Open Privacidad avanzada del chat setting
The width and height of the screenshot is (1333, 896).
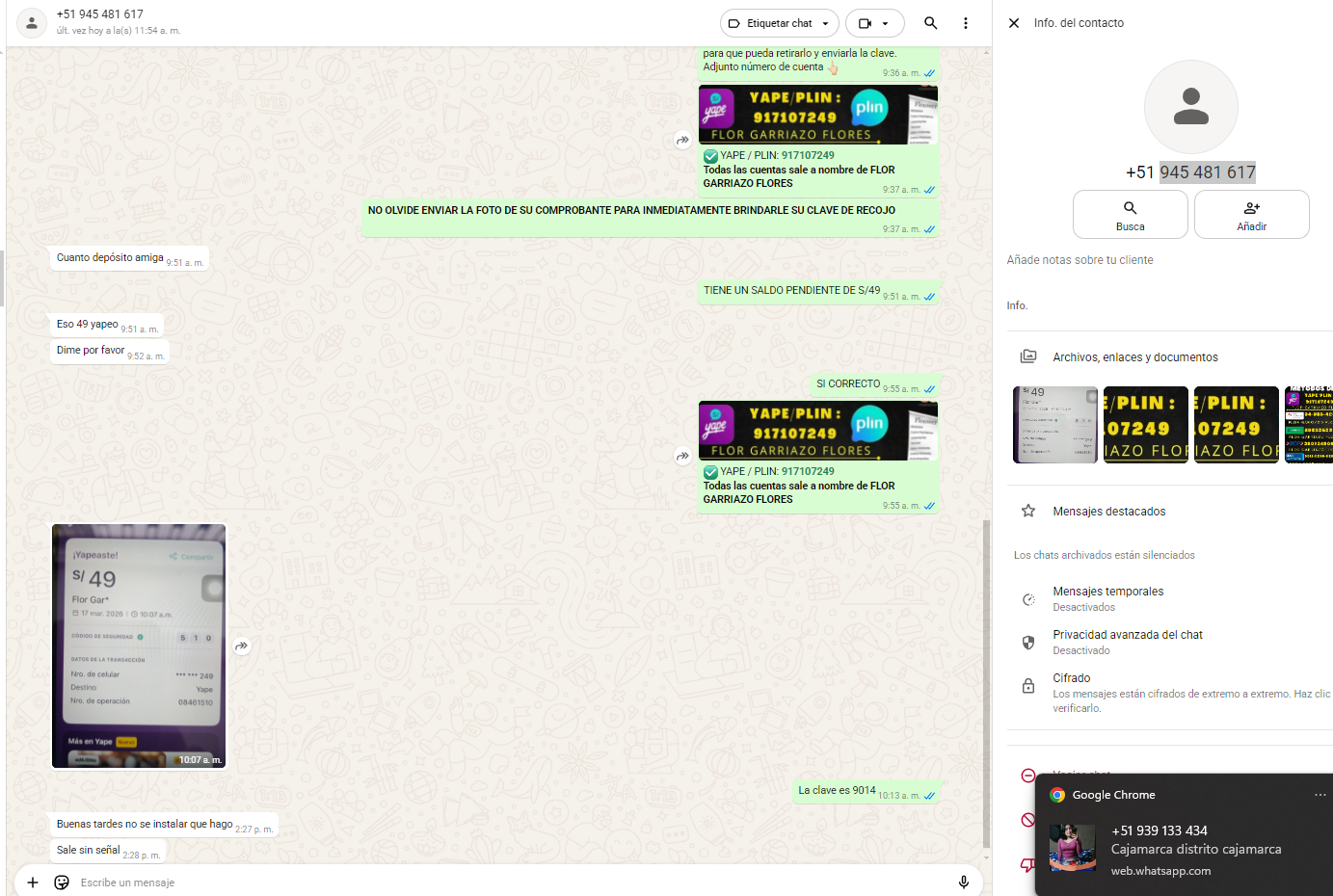[1127, 642]
